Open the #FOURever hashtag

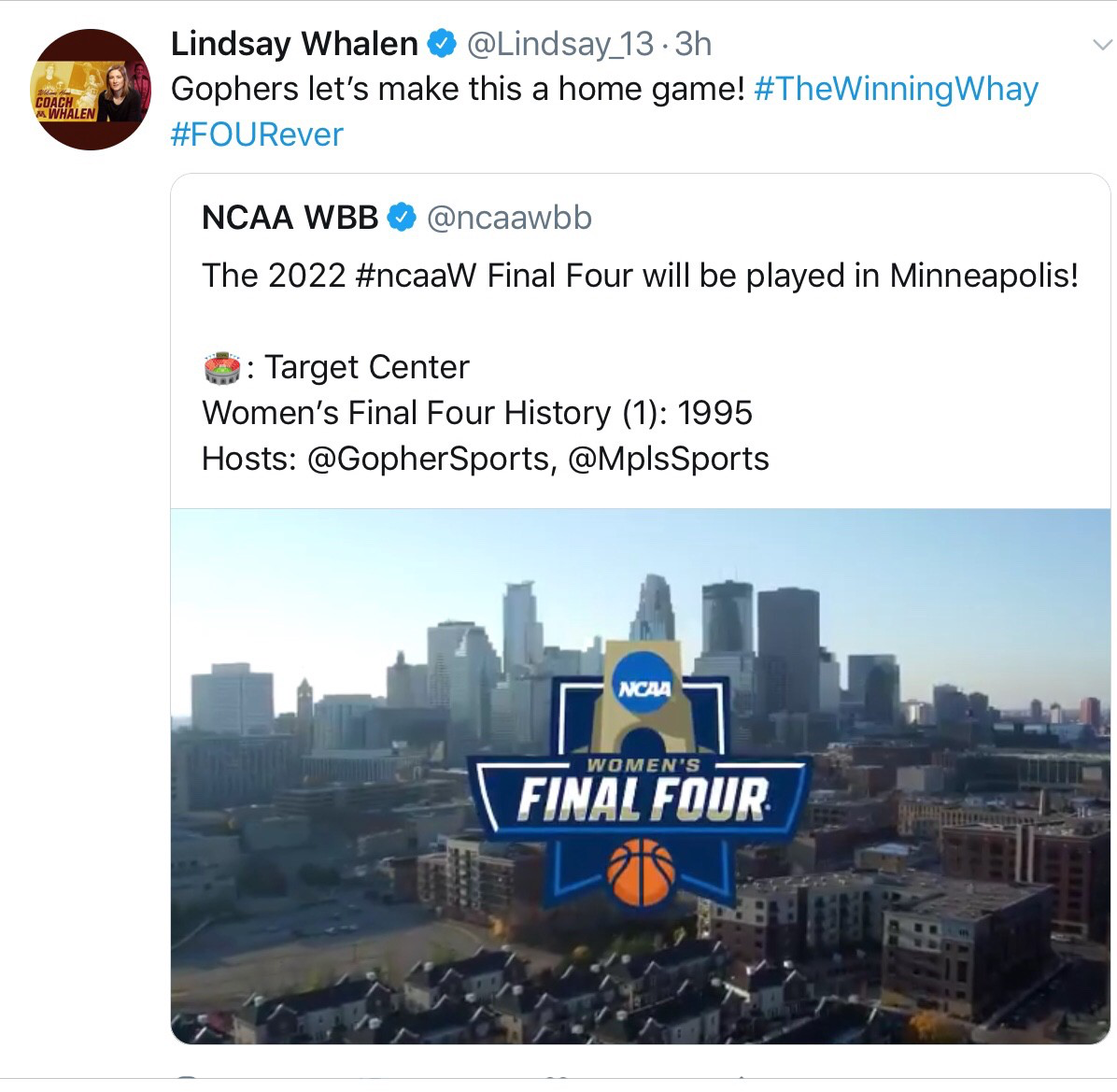[x=257, y=135]
